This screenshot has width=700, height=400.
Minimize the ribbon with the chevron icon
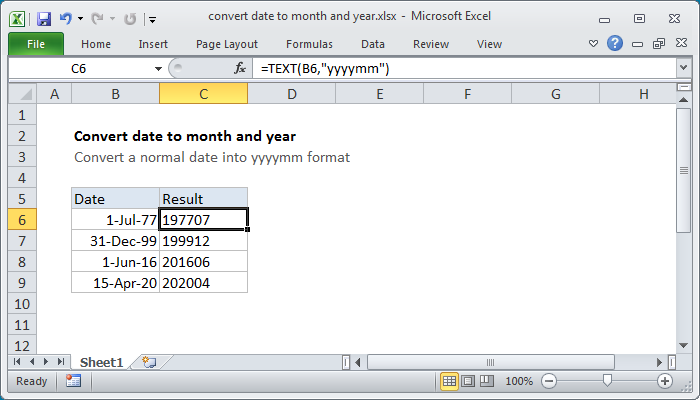pyautogui.click(x=593, y=43)
